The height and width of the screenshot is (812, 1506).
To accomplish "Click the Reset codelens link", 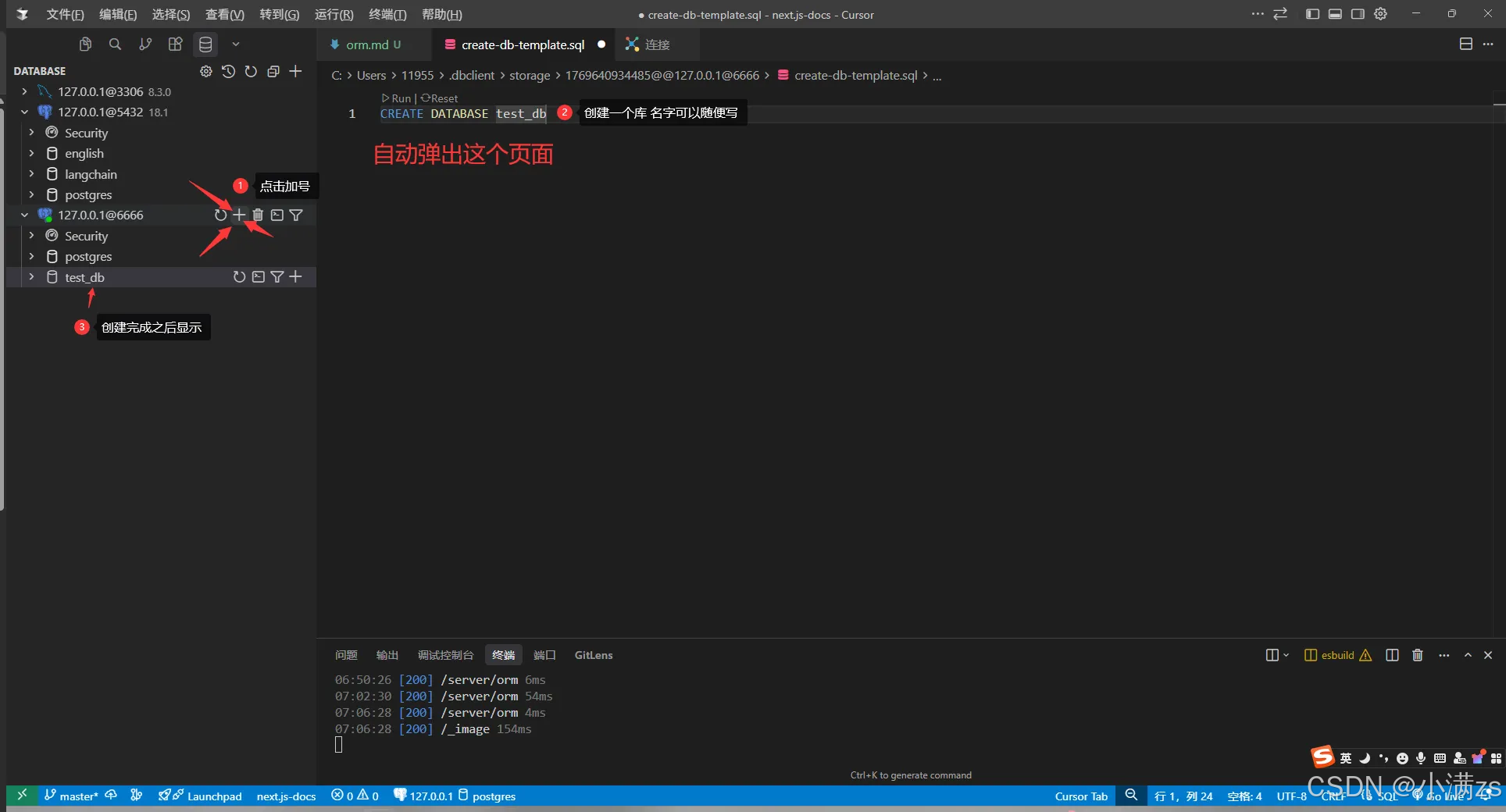I will tap(440, 98).
